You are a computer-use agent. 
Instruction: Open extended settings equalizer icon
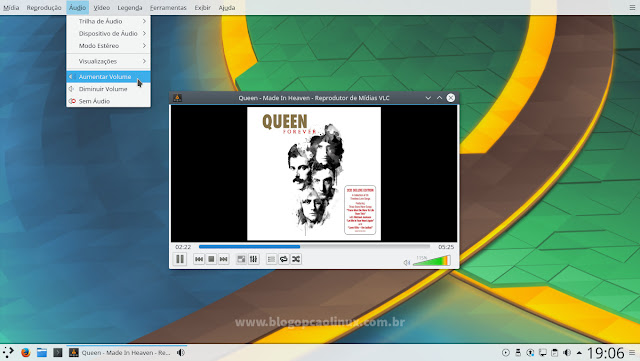coord(253,259)
